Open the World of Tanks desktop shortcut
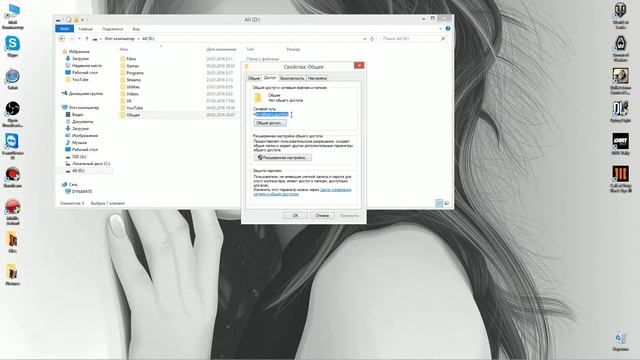 click(x=620, y=16)
